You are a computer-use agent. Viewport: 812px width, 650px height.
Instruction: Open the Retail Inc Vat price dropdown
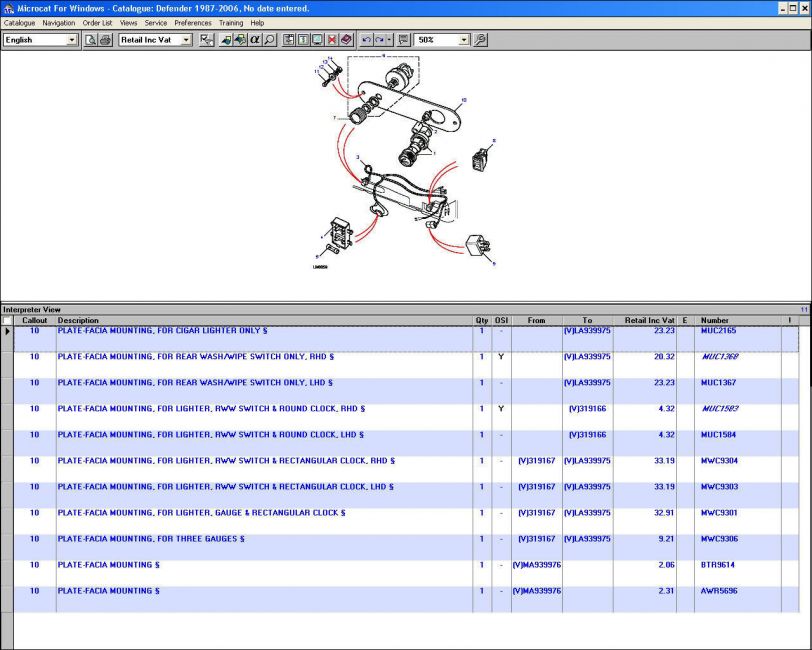click(186, 40)
